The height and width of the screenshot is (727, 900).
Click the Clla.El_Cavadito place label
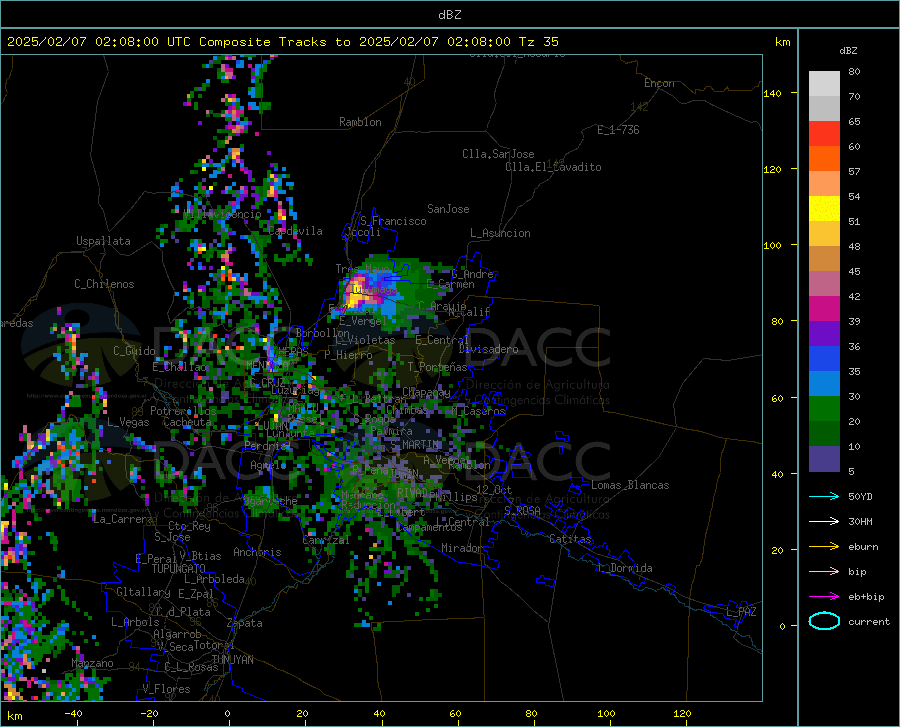553,167
